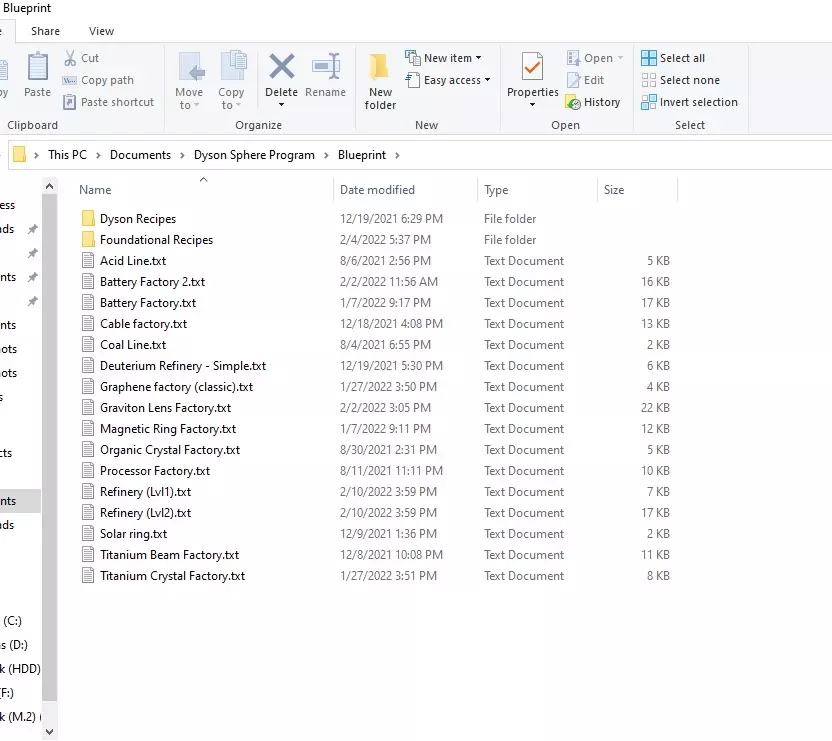Screen dimensions: 832x741
Task: Click the Coal Line.txt file icon
Action: (x=88, y=344)
